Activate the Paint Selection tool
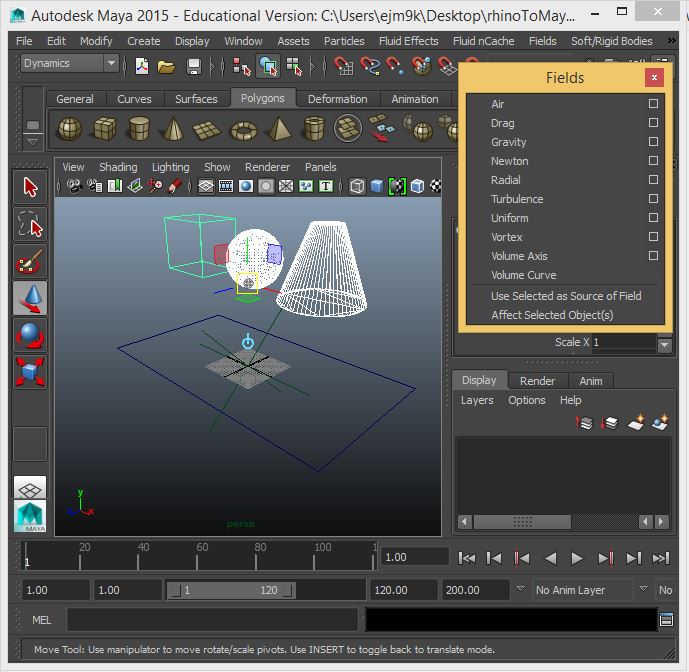Screen dimensions: 689x672 point(30,262)
